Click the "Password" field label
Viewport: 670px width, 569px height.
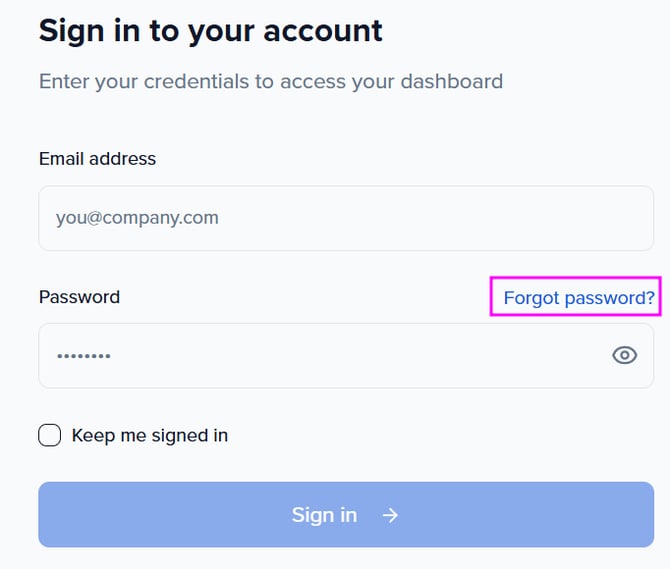pyautogui.click(x=79, y=297)
